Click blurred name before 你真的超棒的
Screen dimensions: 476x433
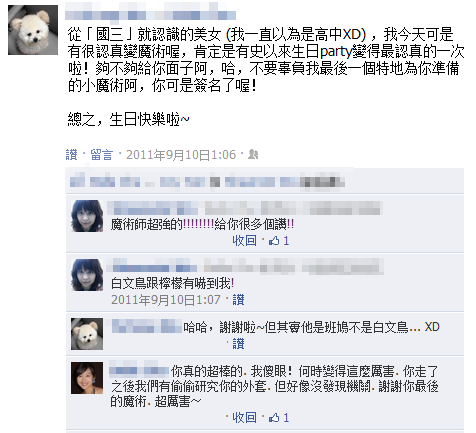click(x=139, y=371)
